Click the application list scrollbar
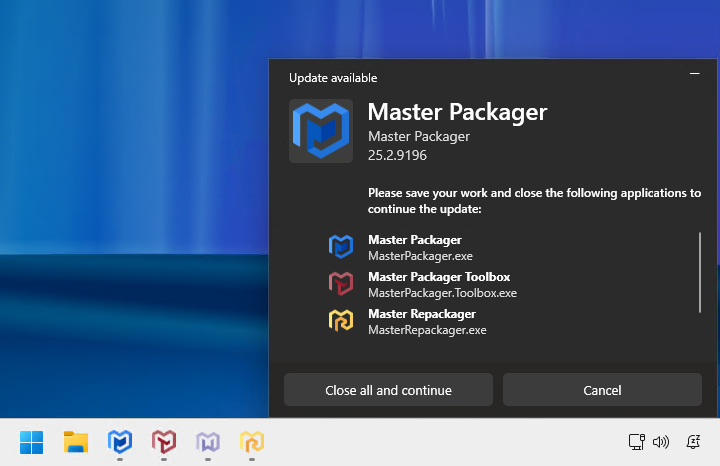 (700, 272)
